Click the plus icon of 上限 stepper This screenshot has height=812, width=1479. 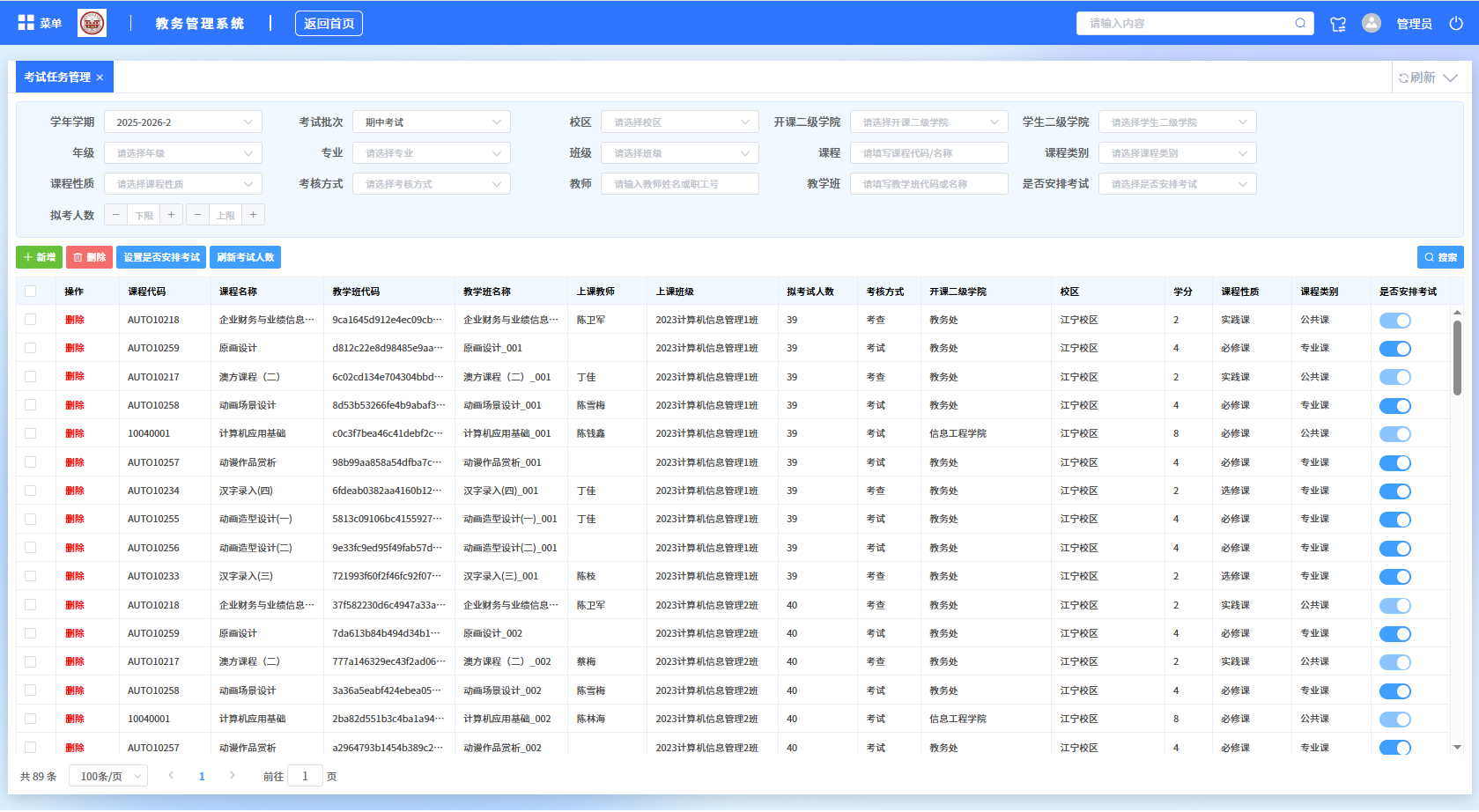click(254, 215)
